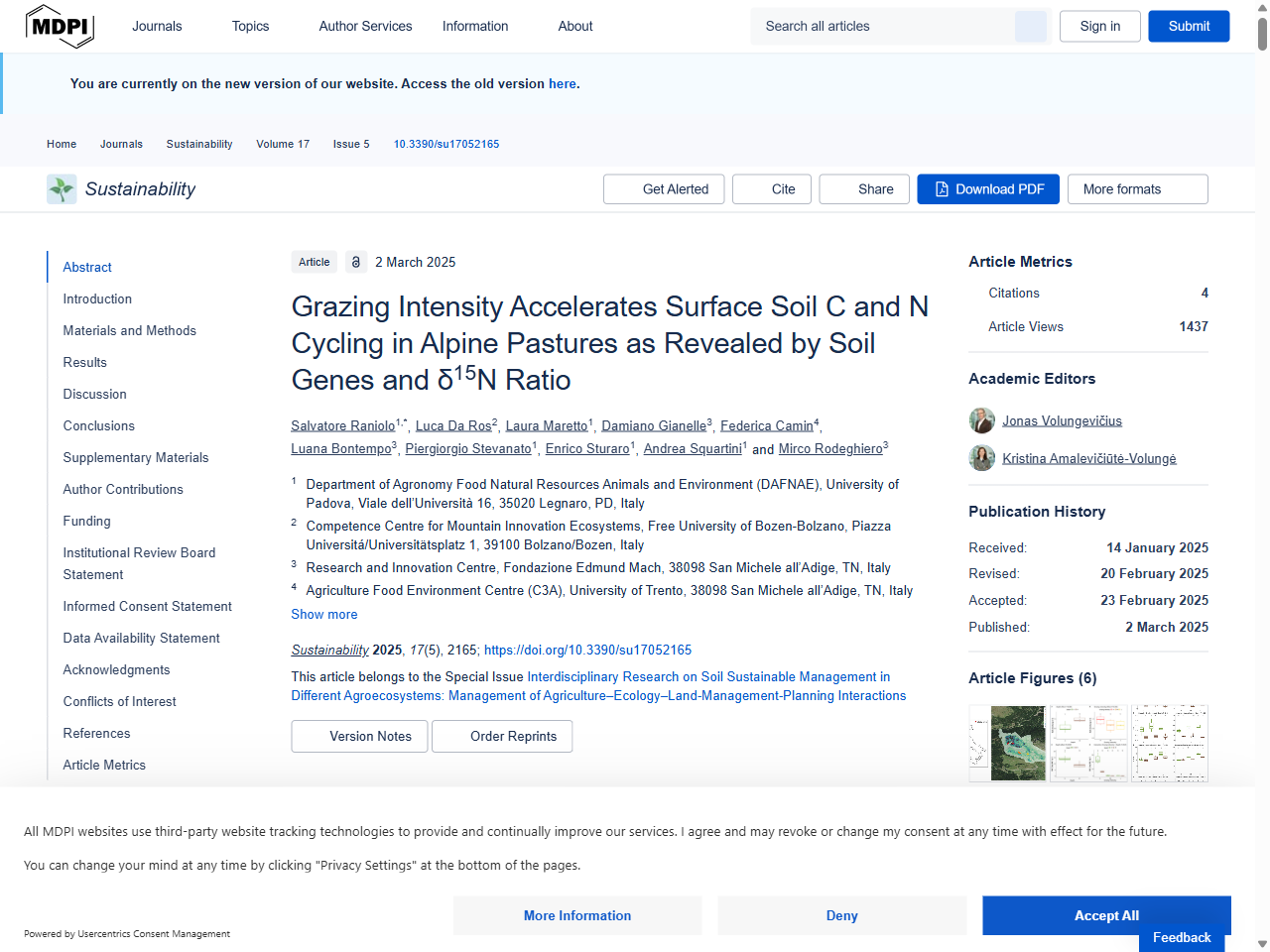The image size is (1270, 952).
Task: Click Jonas Volungevičius editor avatar
Action: (x=981, y=420)
